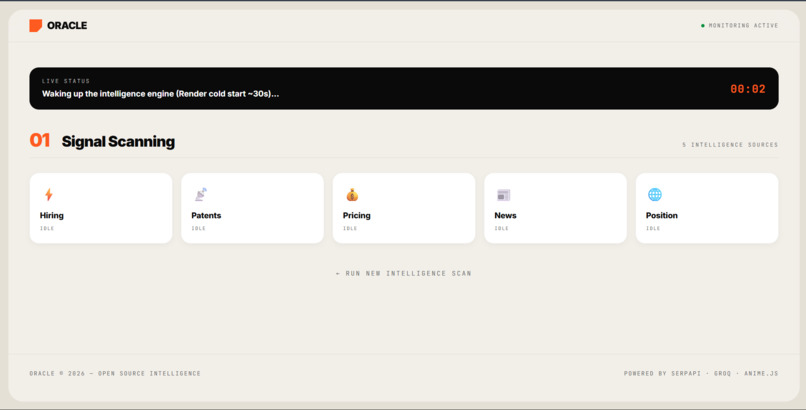Click the Signal Scanning heading
Image resolution: width=806 pixels, height=410 pixels.
point(118,141)
